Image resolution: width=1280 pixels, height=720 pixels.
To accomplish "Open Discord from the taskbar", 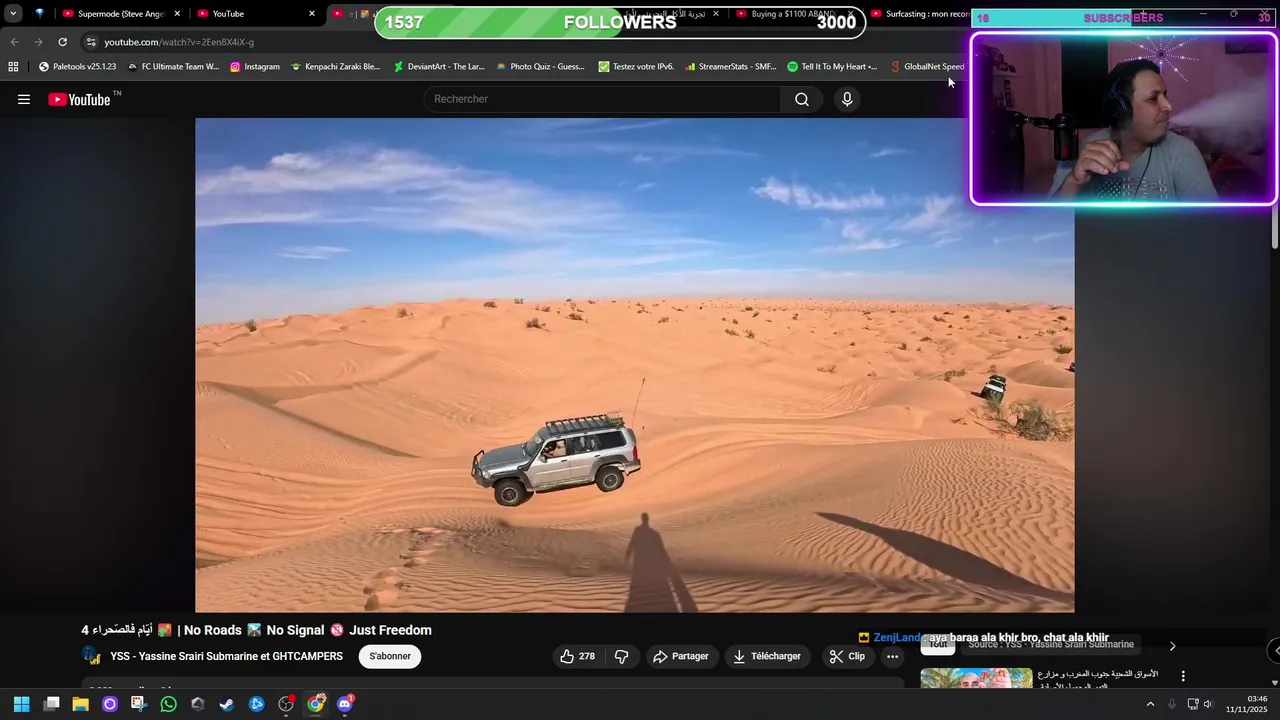I will tap(345, 704).
